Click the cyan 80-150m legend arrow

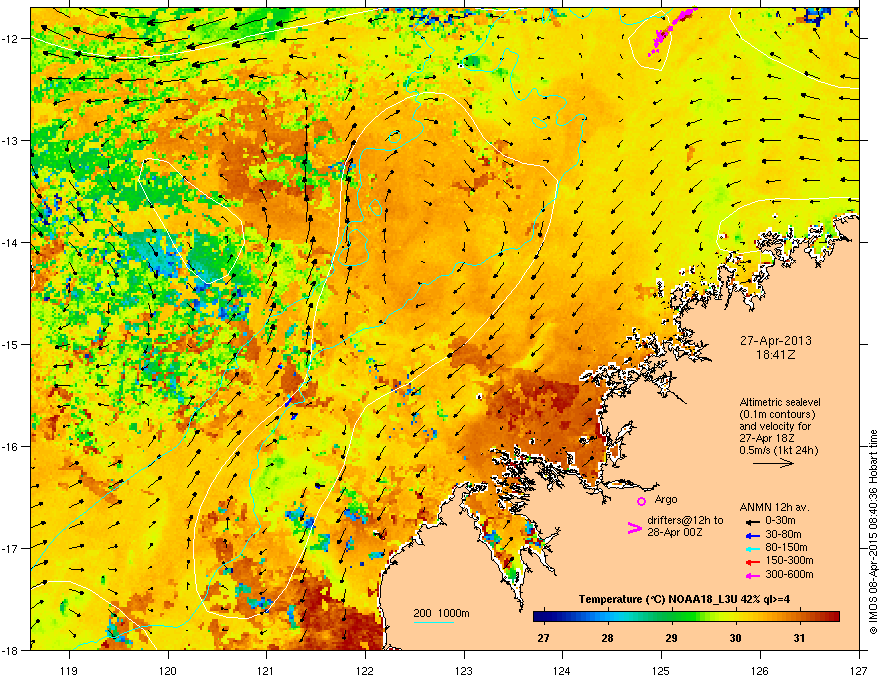click(x=751, y=548)
